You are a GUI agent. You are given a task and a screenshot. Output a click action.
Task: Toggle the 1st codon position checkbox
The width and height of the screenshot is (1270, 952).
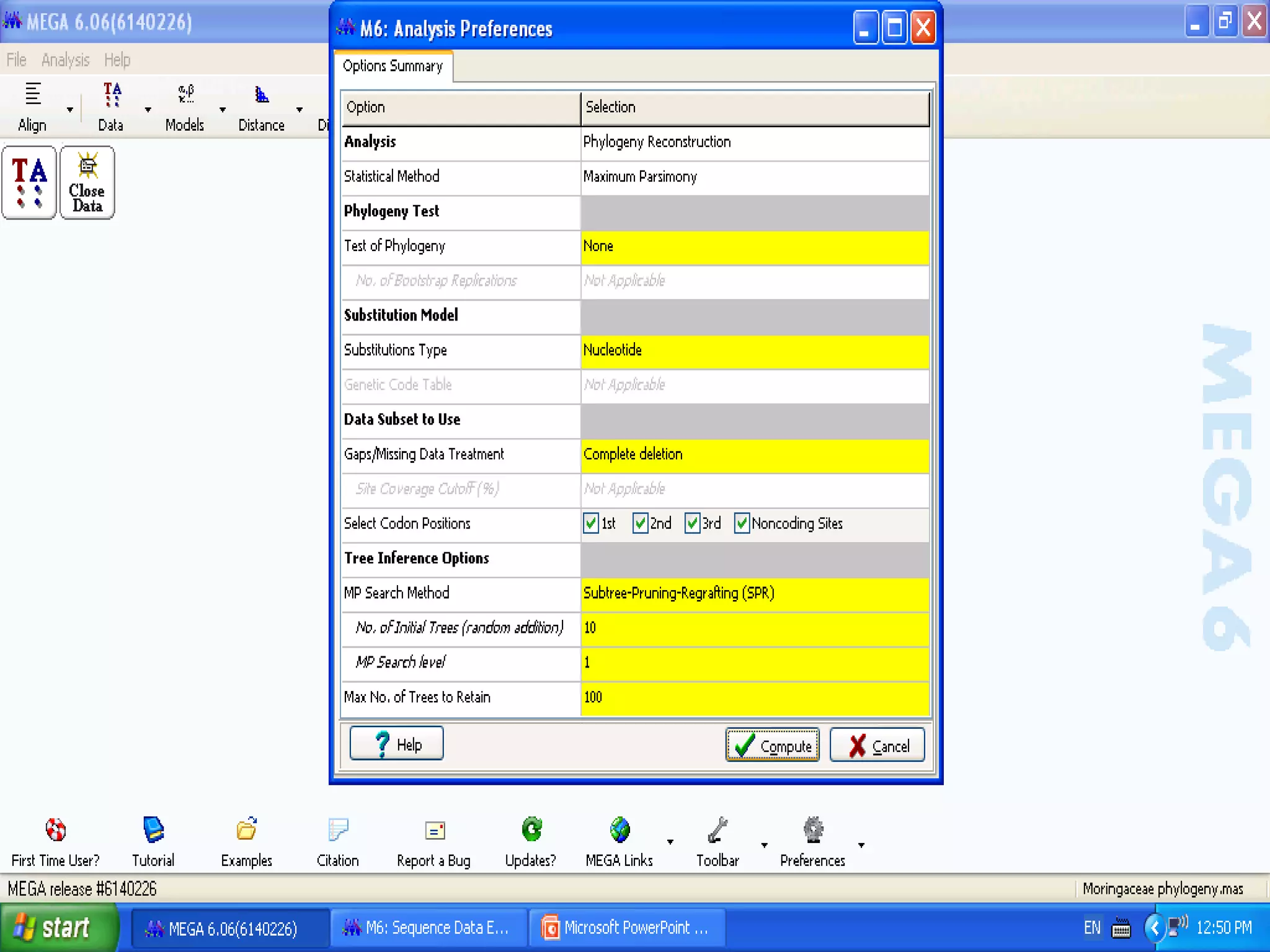tap(591, 523)
